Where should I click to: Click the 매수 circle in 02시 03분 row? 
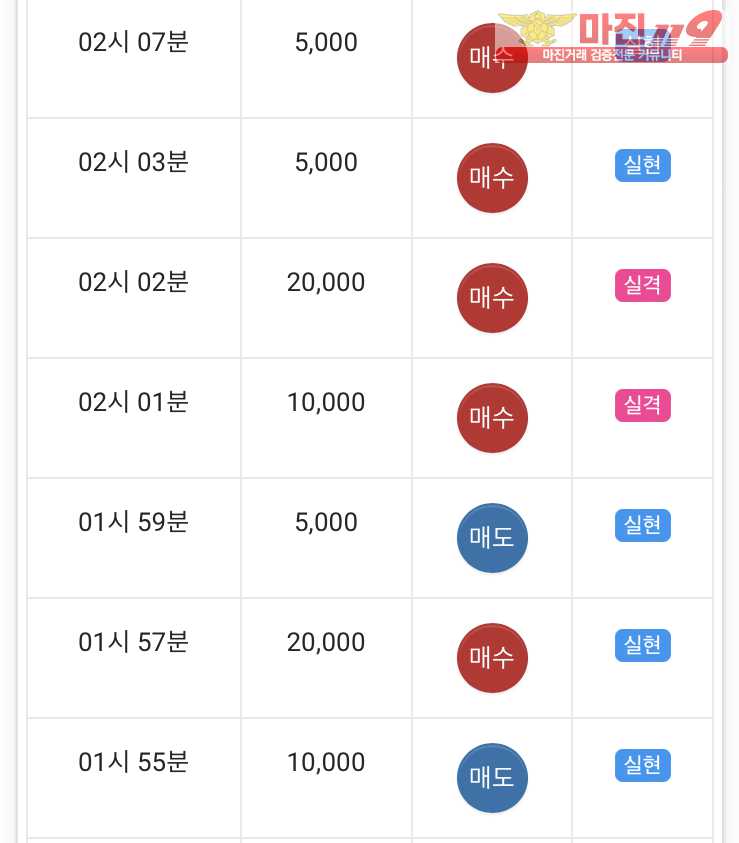click(x=492, y=177)
